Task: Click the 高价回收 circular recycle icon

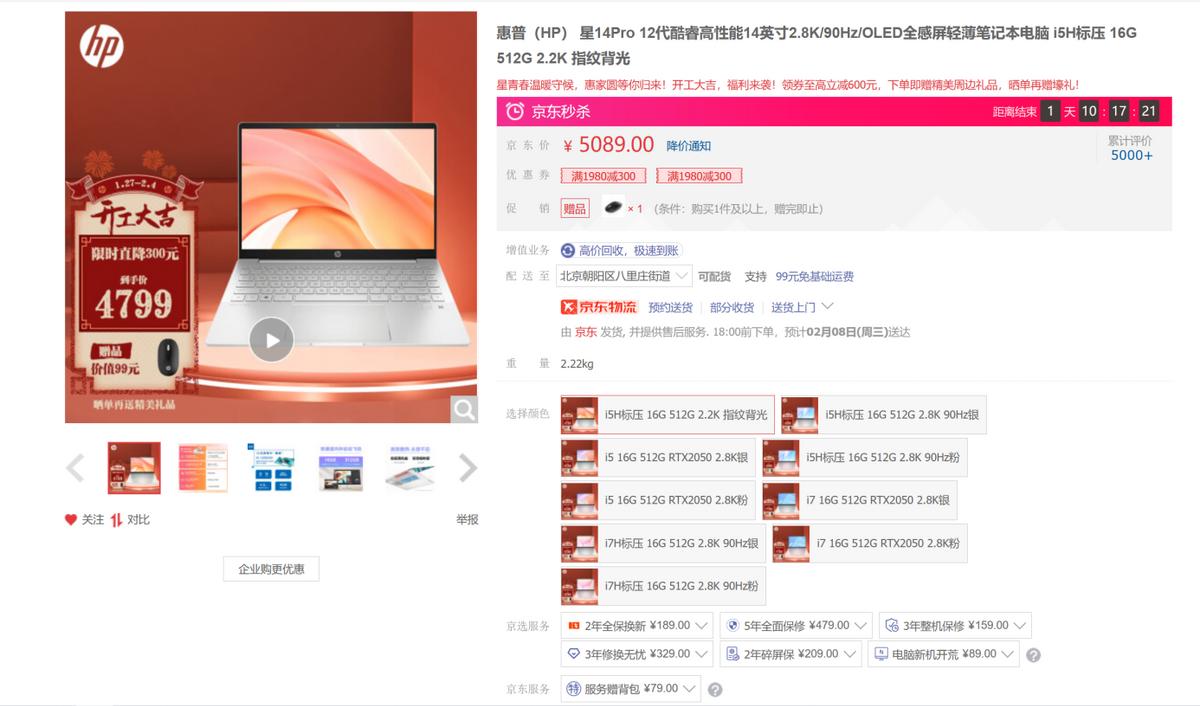Action: click(568, 248)
